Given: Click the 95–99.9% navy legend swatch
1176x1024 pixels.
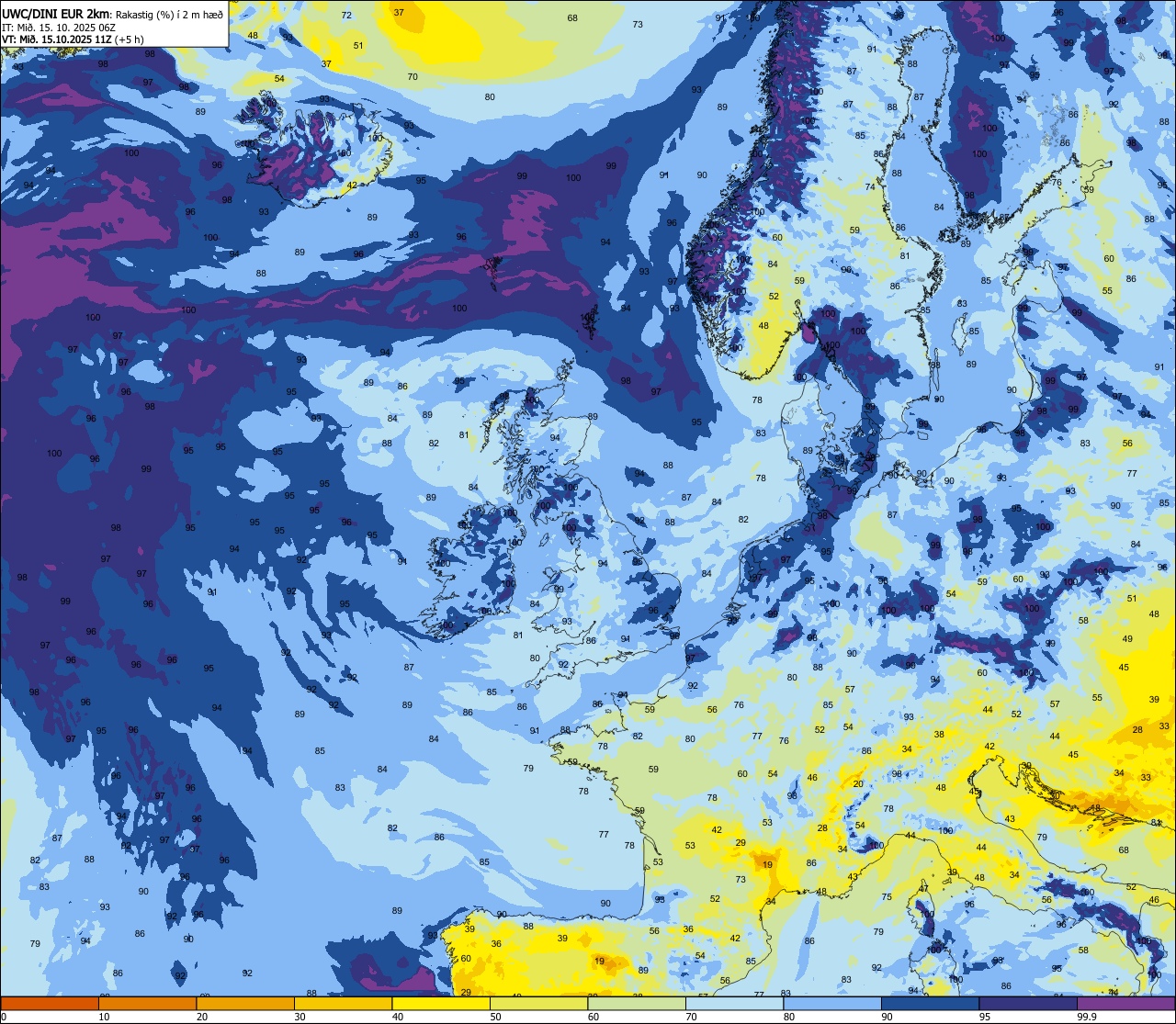Looking at the screenshot, I should pyautogui.click(x=1028, y=1004).
